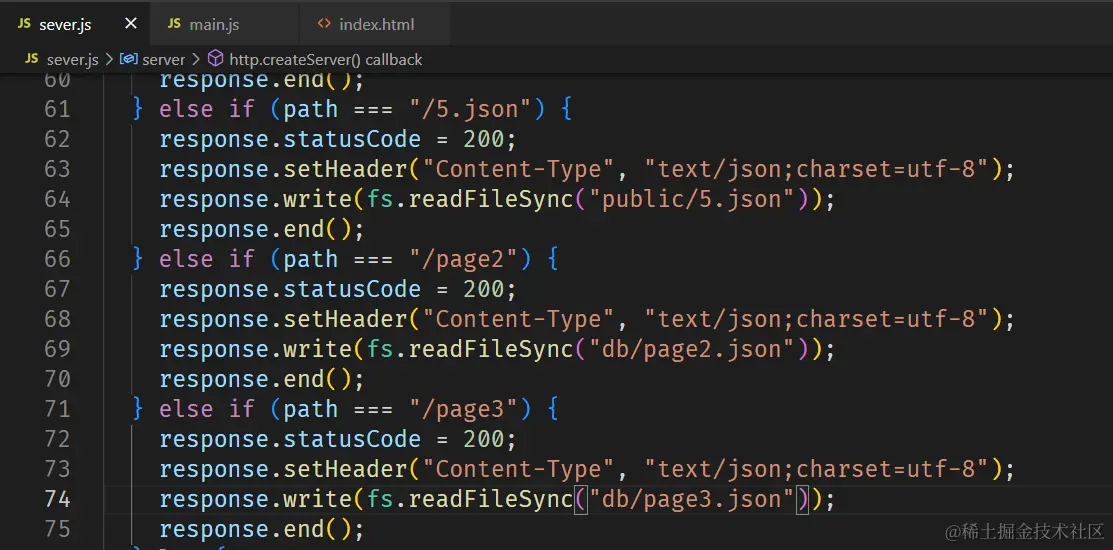Click server symbol in breadcrumb
The width and height of the screenshot is (1113, 550).
tap(163, 60)
